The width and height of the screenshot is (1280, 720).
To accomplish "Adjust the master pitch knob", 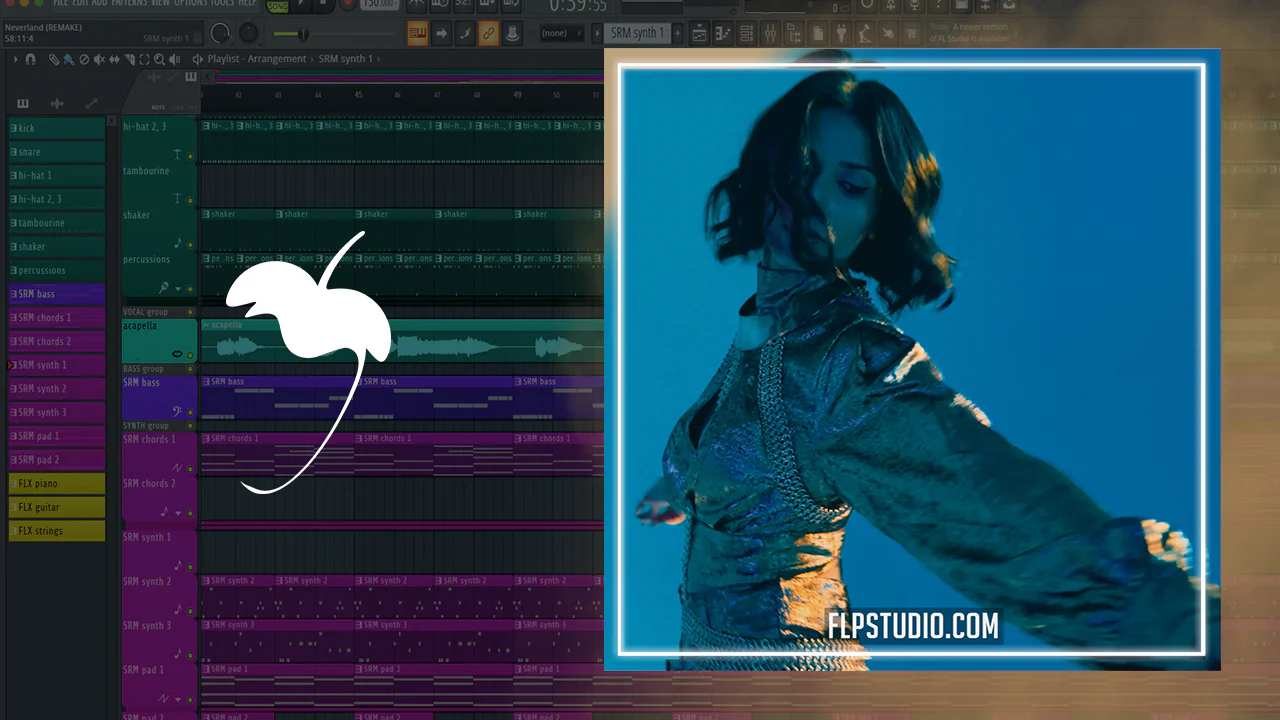I will [x=248, y=33].
